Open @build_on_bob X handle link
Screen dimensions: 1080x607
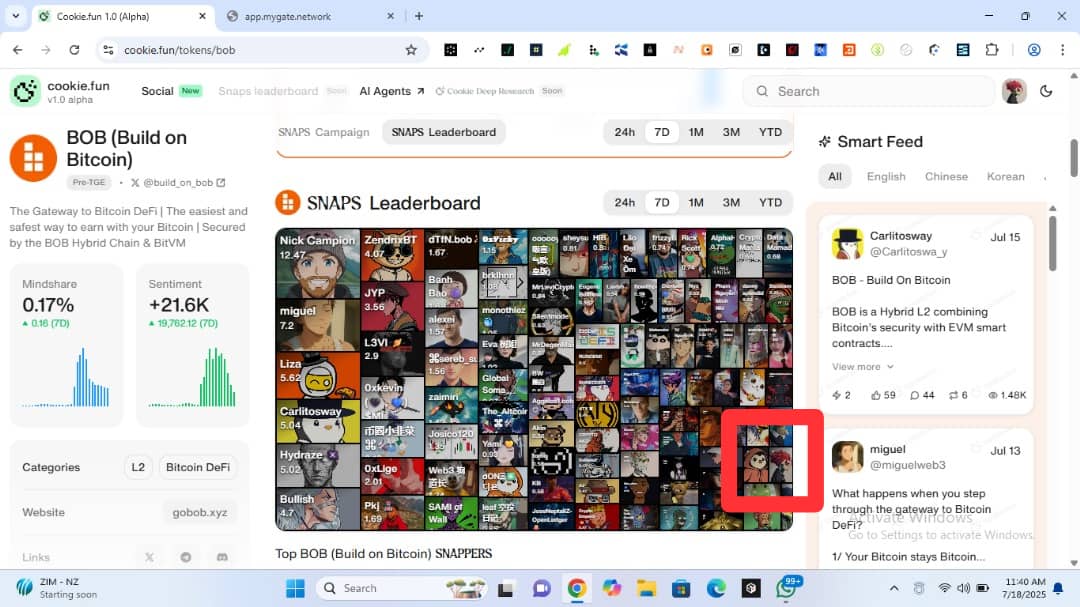178,183
